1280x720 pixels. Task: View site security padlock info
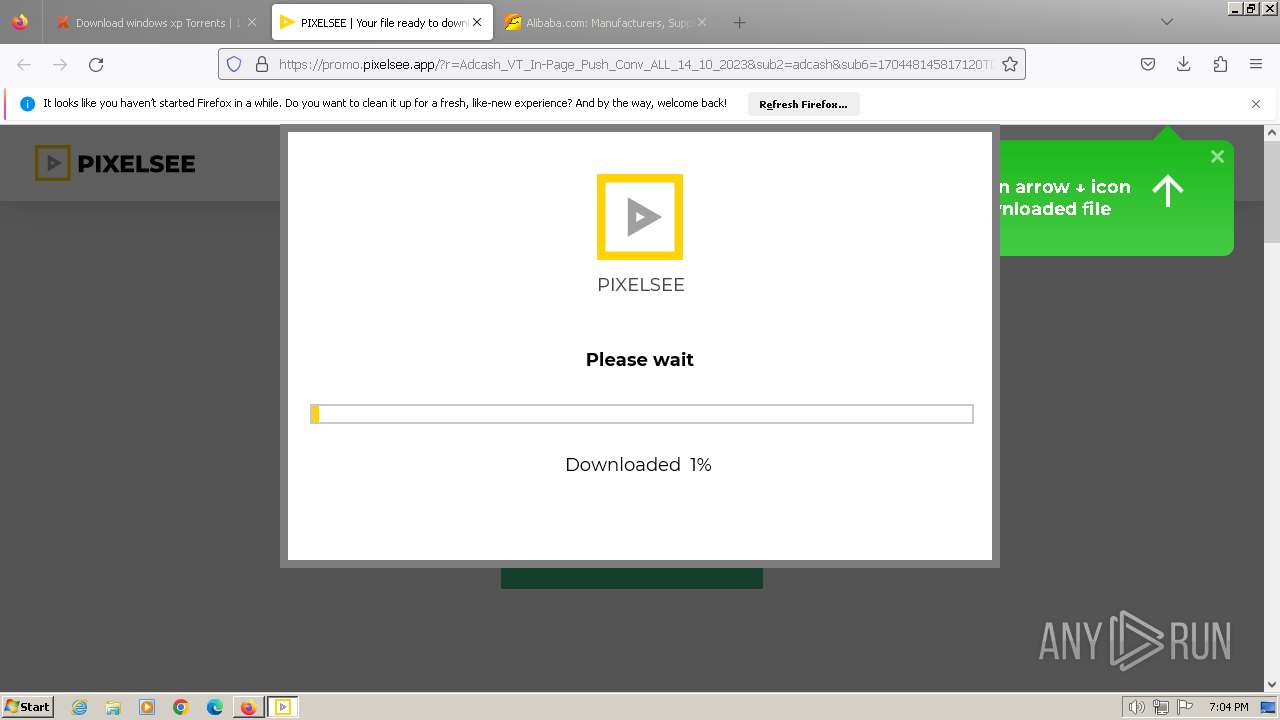pos(262,64)
